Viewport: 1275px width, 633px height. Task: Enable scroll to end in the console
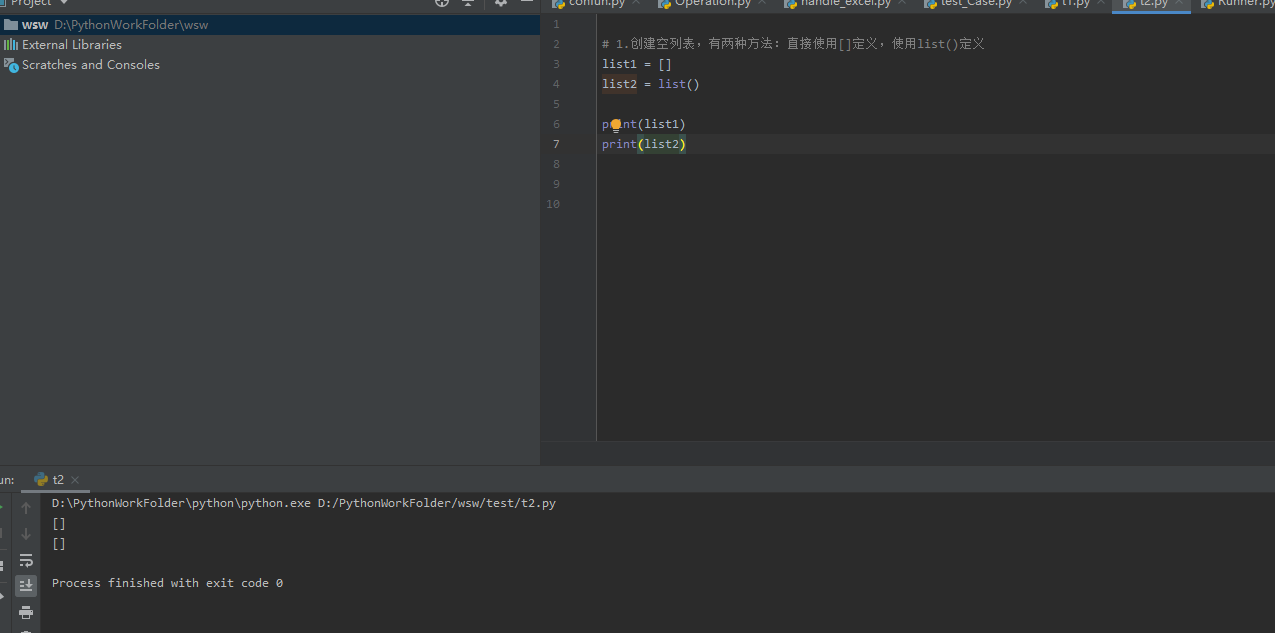25,585
